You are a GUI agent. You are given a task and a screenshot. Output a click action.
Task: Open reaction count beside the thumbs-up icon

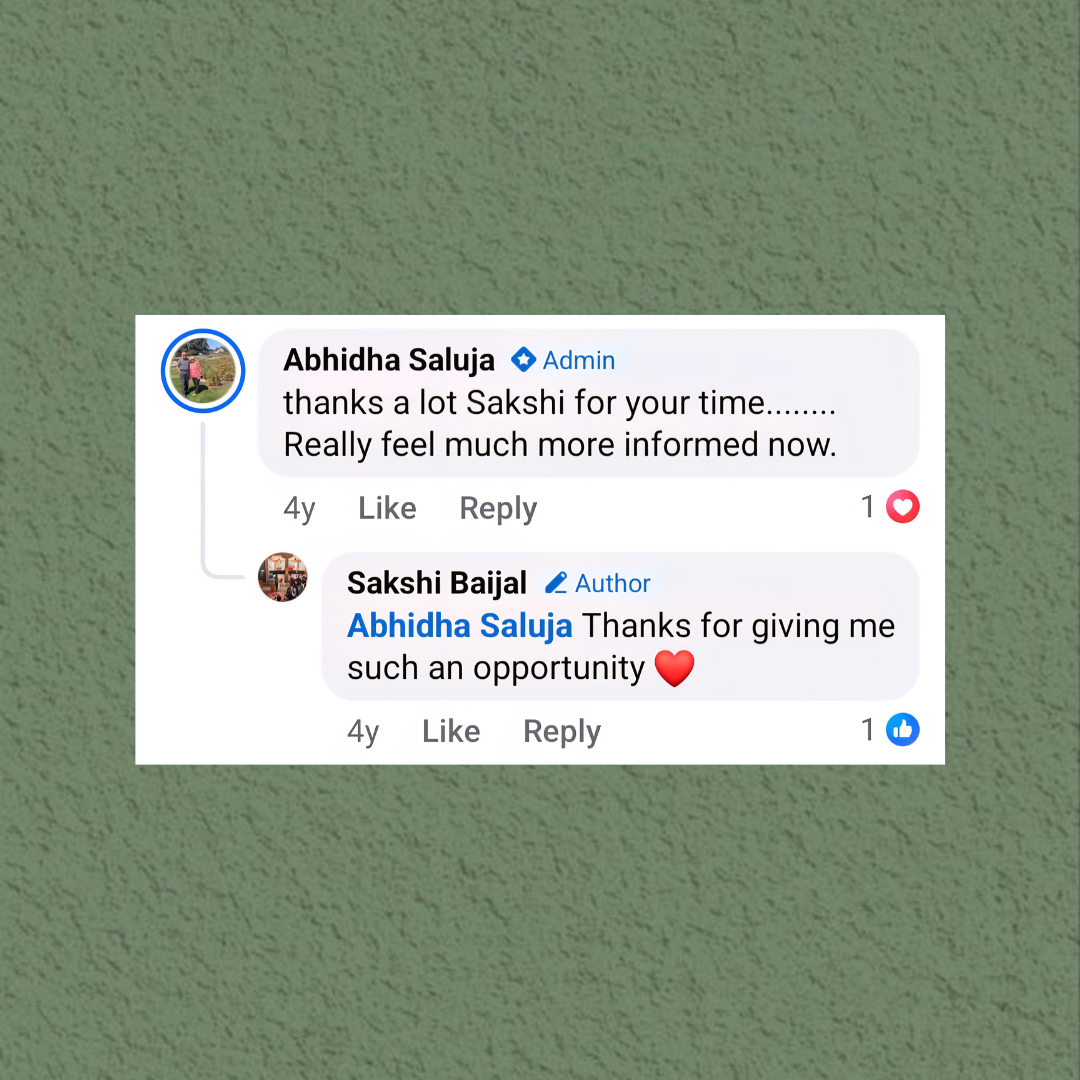coord(868,730)
